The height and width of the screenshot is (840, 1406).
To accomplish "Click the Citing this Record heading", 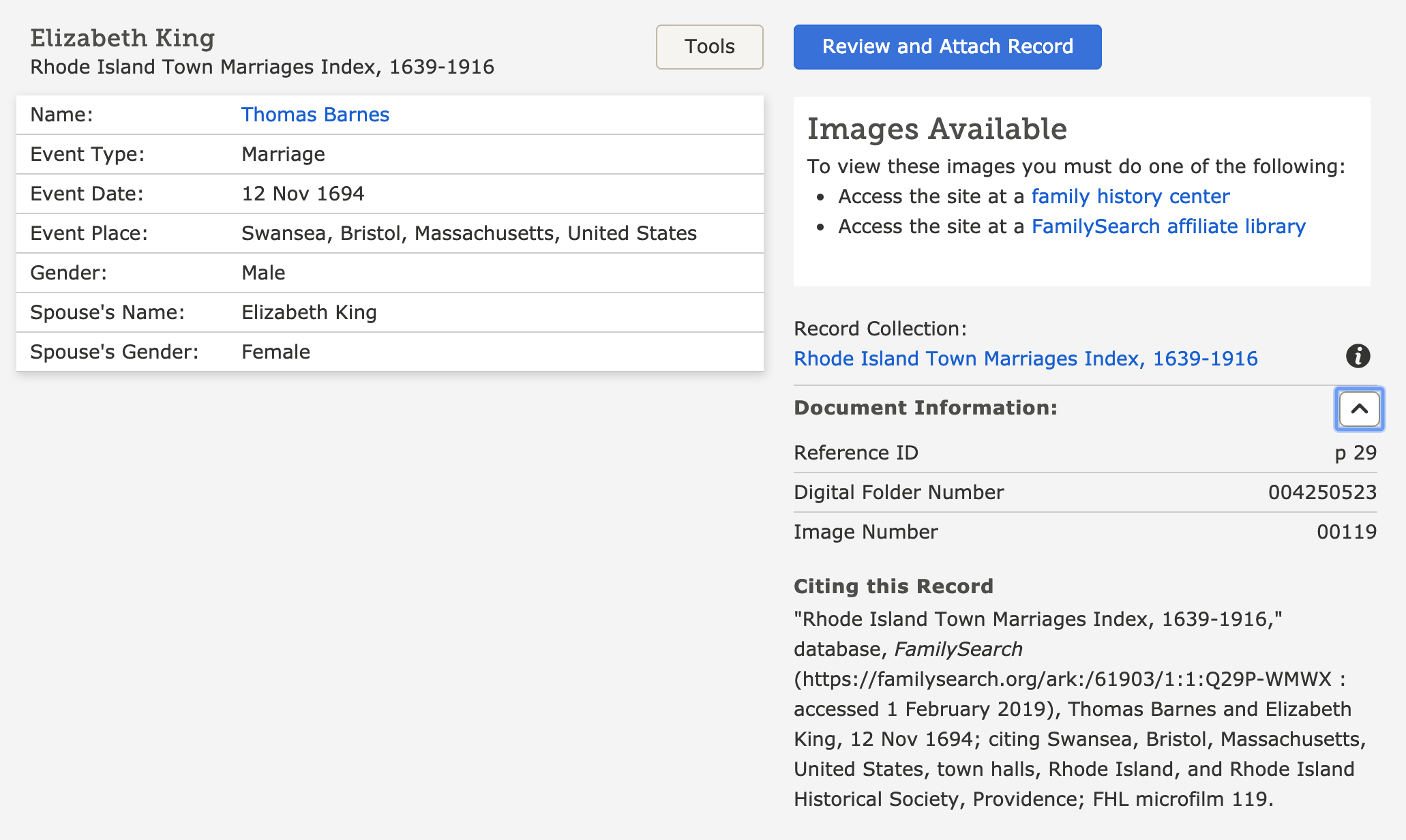I will pyautogui.click(x=893, y=586).
